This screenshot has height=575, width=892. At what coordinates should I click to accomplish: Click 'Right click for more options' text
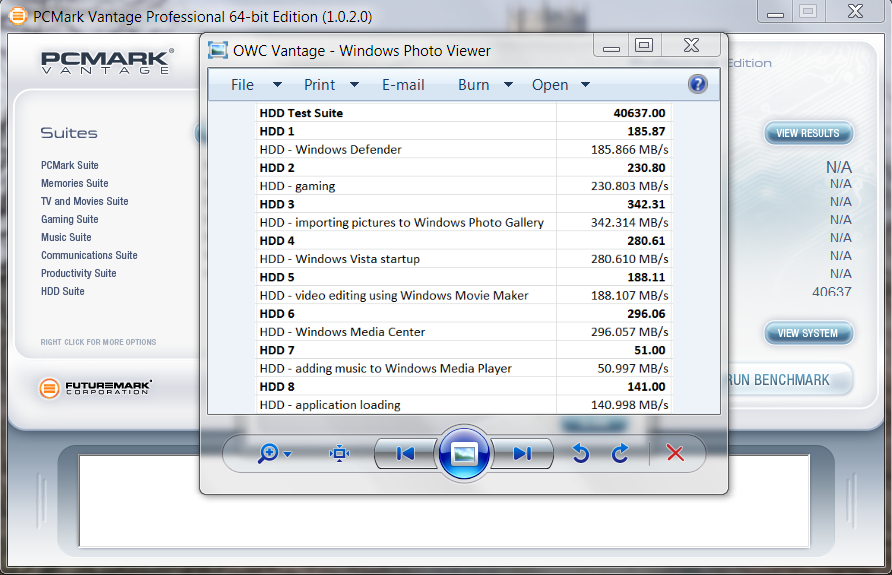click(x=98, y=342)
